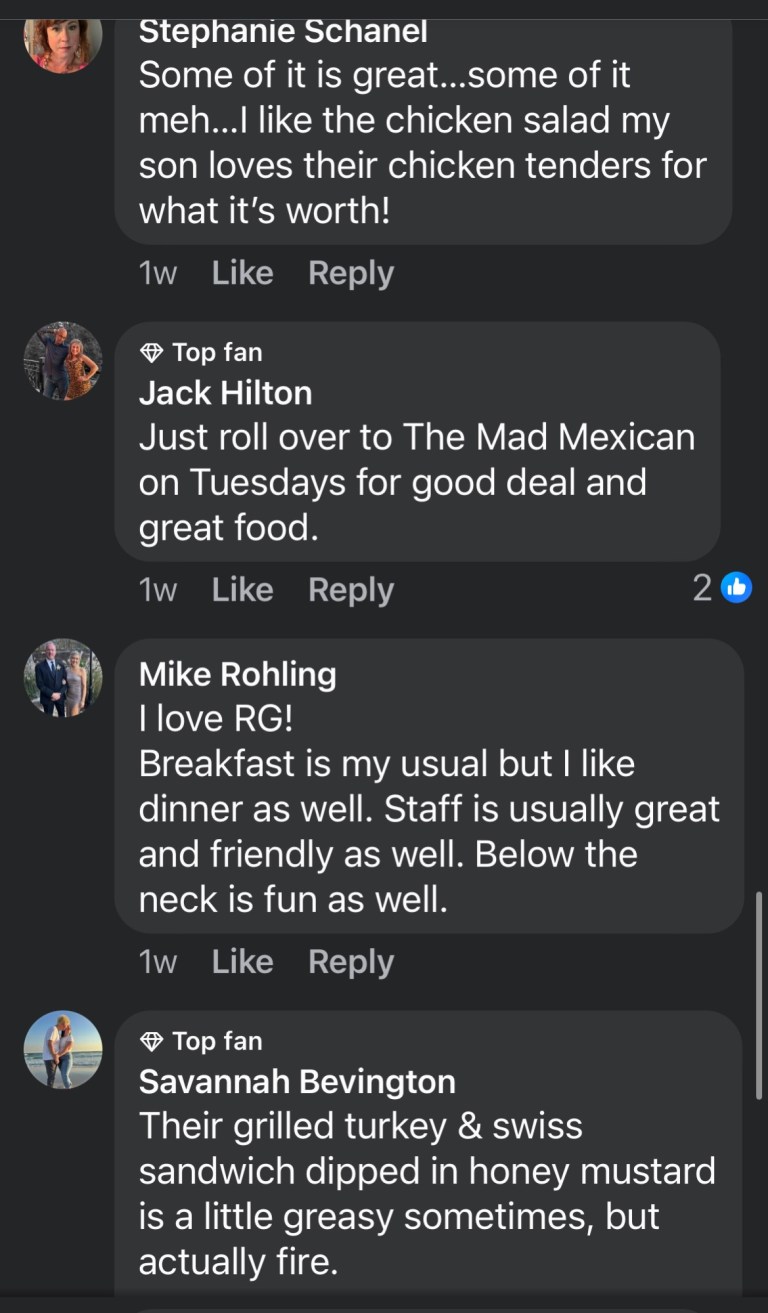Viewport: 768px width, 1313px height.
Task: Open the Savannah Bevington name link
Action: (297, 1082)
